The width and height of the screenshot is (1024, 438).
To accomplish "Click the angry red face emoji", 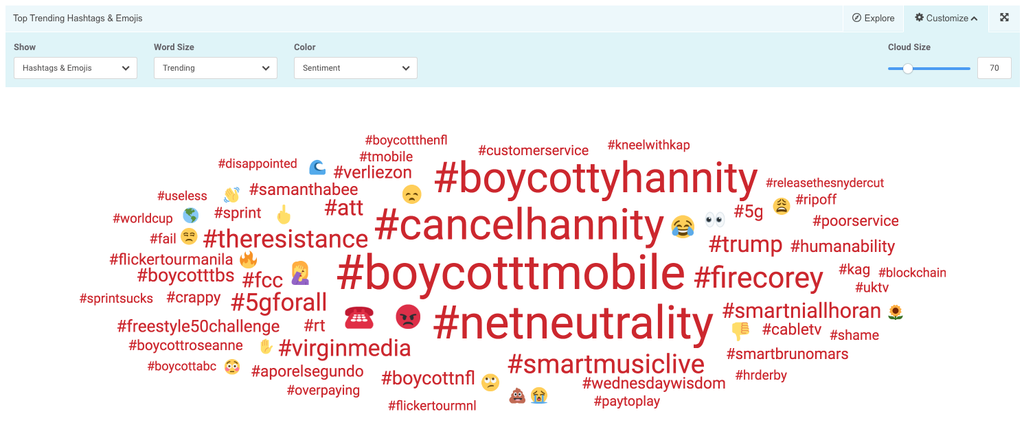I will pos(408,318).
